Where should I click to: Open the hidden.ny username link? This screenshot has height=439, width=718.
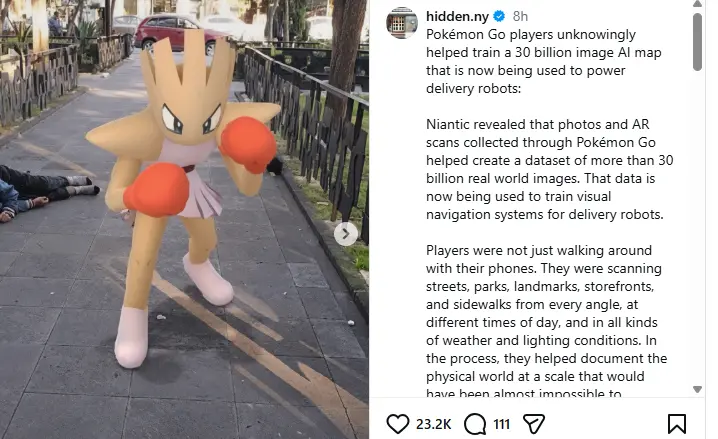tap(457, 16)
